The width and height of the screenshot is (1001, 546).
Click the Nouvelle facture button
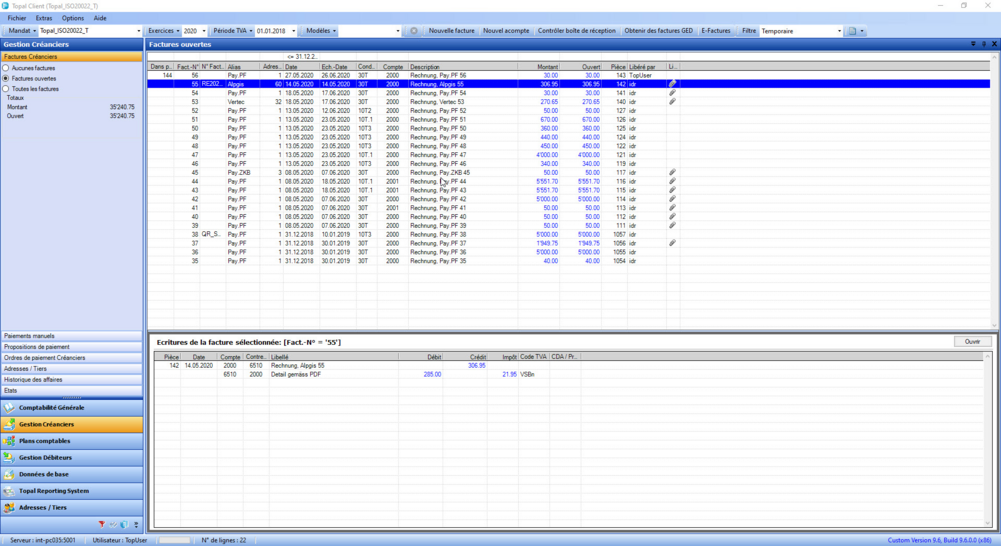point(451,31)
